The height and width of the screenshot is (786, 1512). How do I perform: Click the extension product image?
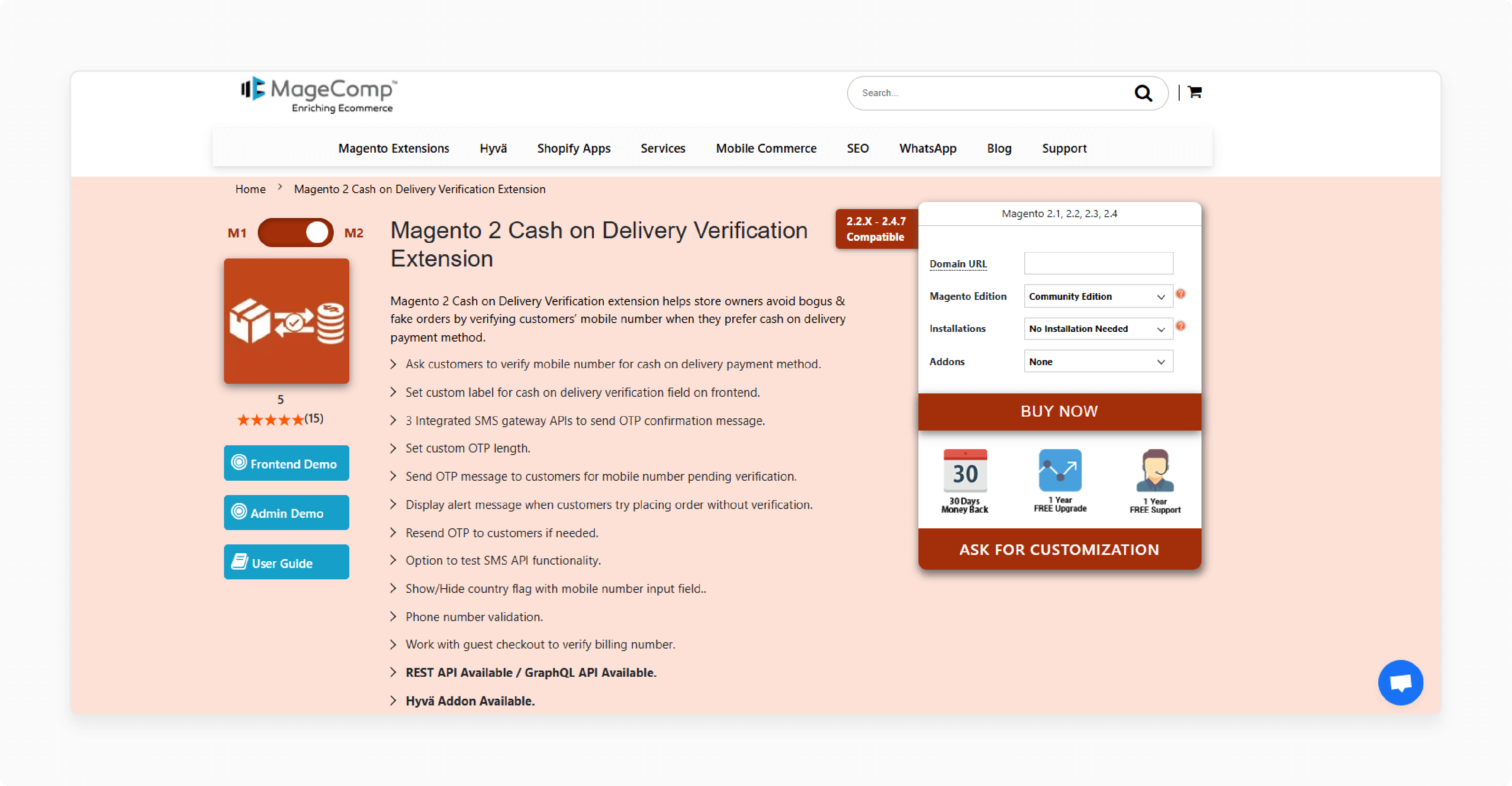(286, 321)
